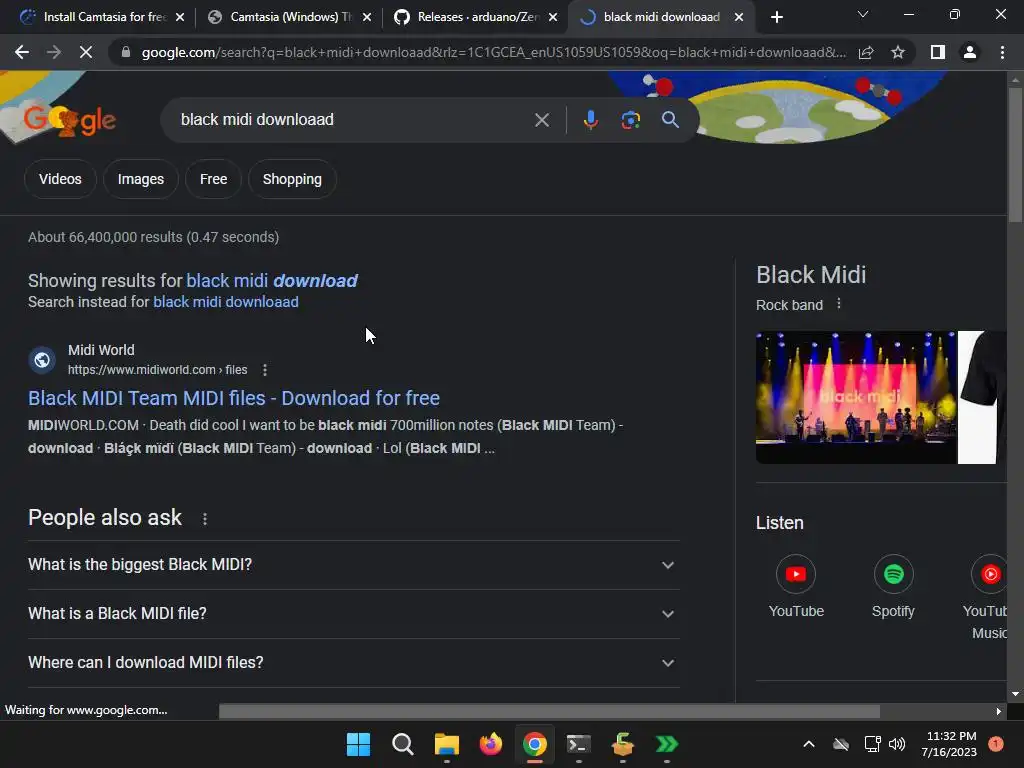Open the Black Midi concert photo
Viewport: 1024px width, 768px height.
pos(856,397)
